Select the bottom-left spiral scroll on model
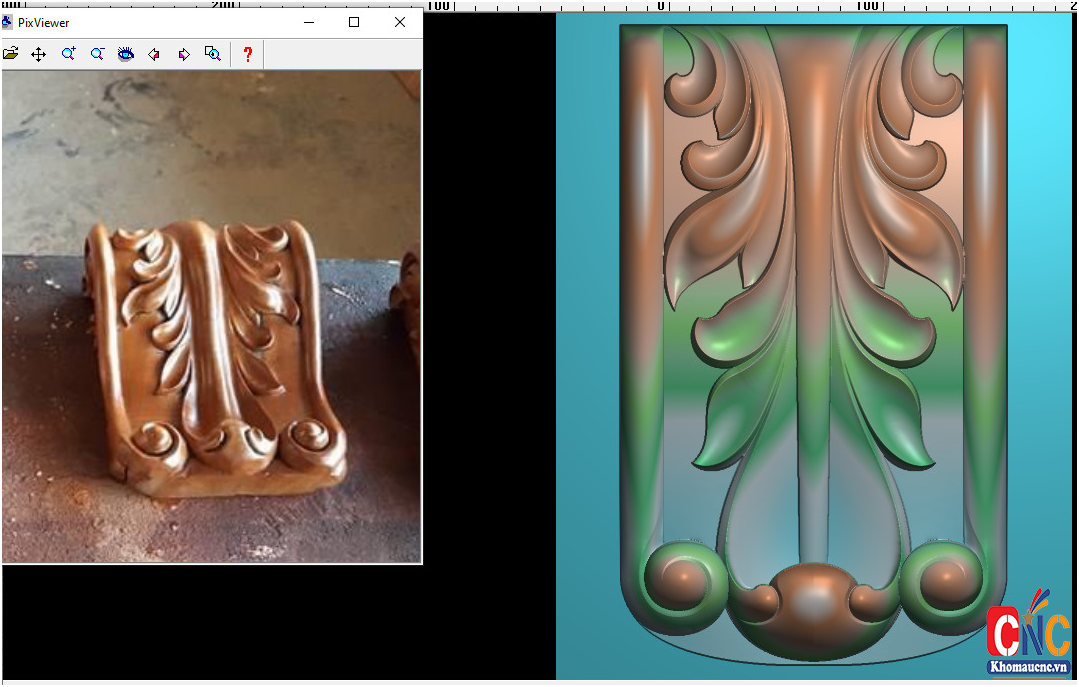Screen dimensions: 1079x687 click(685, 580)
